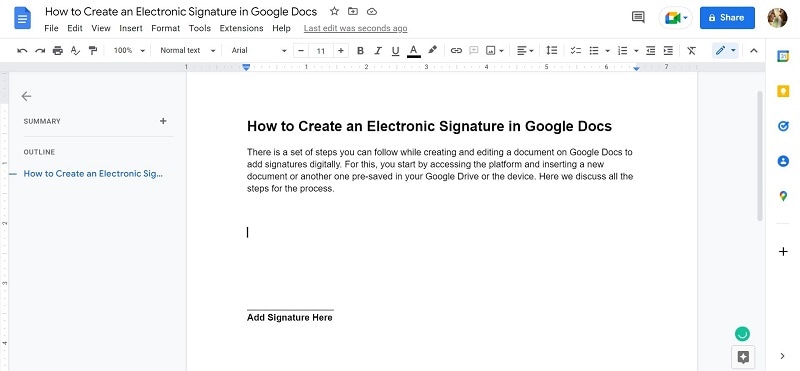
Task: Open line and paragraph spacing
Action: (x=552, y=51)
